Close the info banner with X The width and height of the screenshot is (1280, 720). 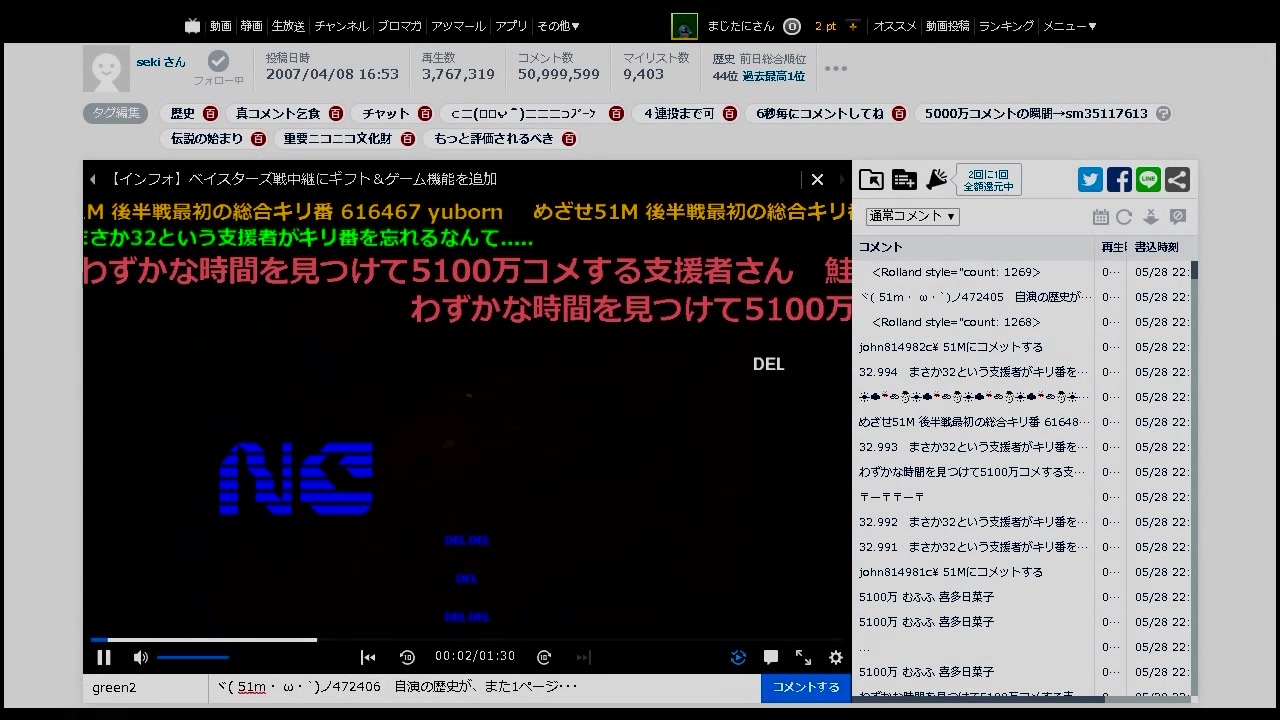coord(817,179)
